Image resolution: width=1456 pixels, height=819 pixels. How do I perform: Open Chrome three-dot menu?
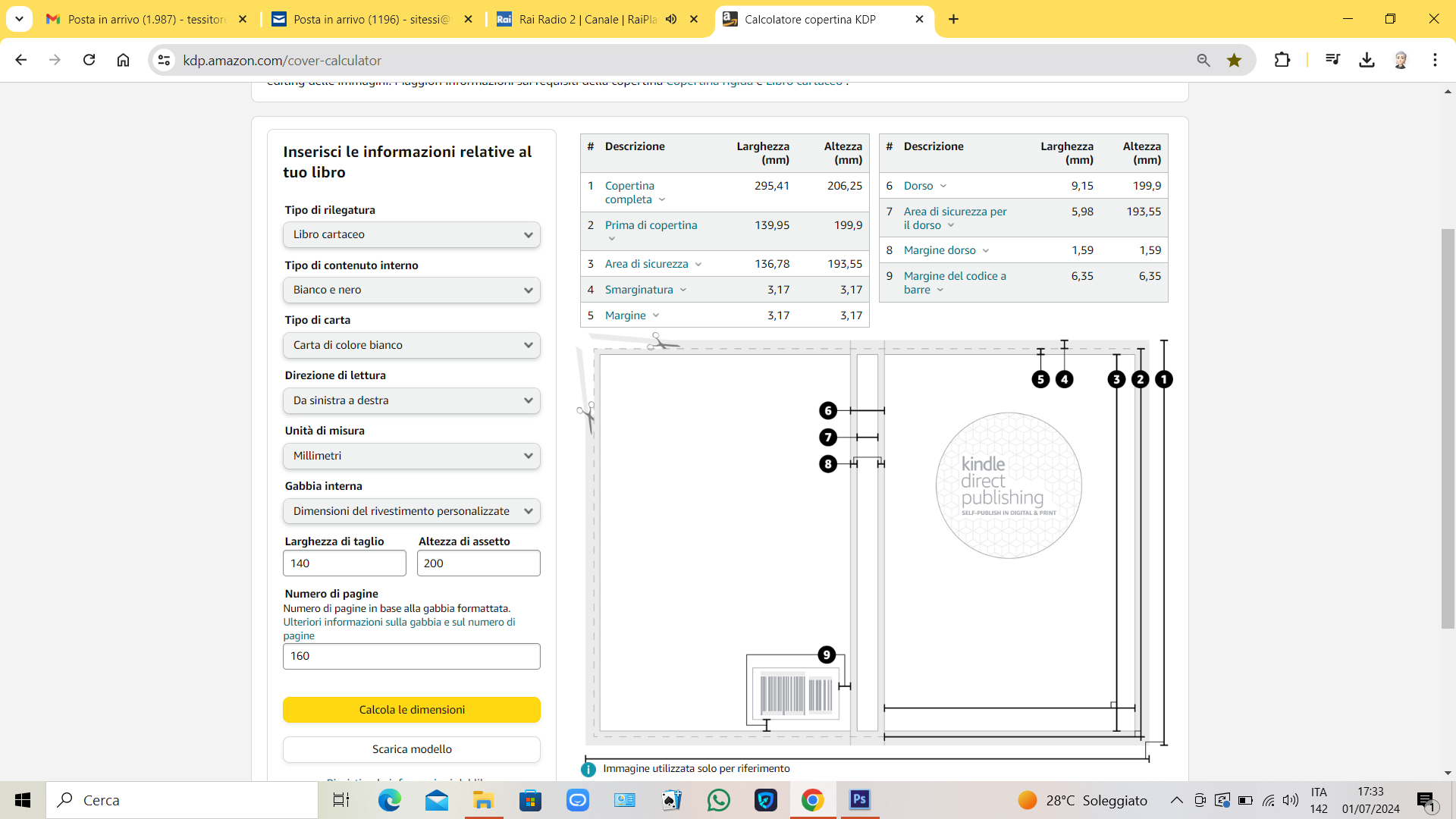point(1435,60)
